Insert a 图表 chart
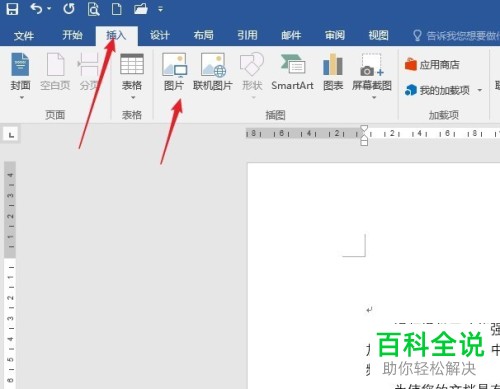Viewport: 500px width, 389px height. click(333, 72)
